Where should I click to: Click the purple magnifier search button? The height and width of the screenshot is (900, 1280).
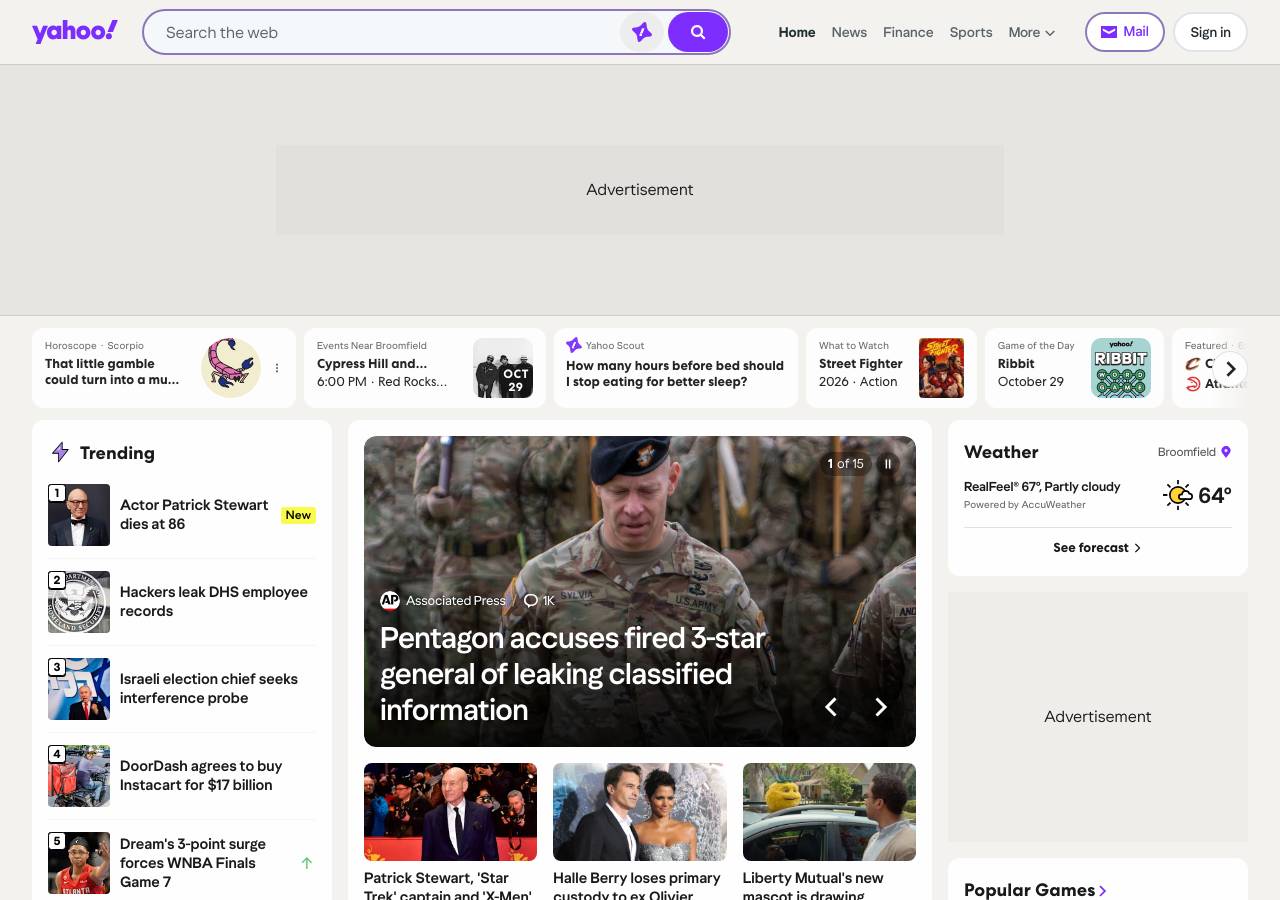(698, 32)
